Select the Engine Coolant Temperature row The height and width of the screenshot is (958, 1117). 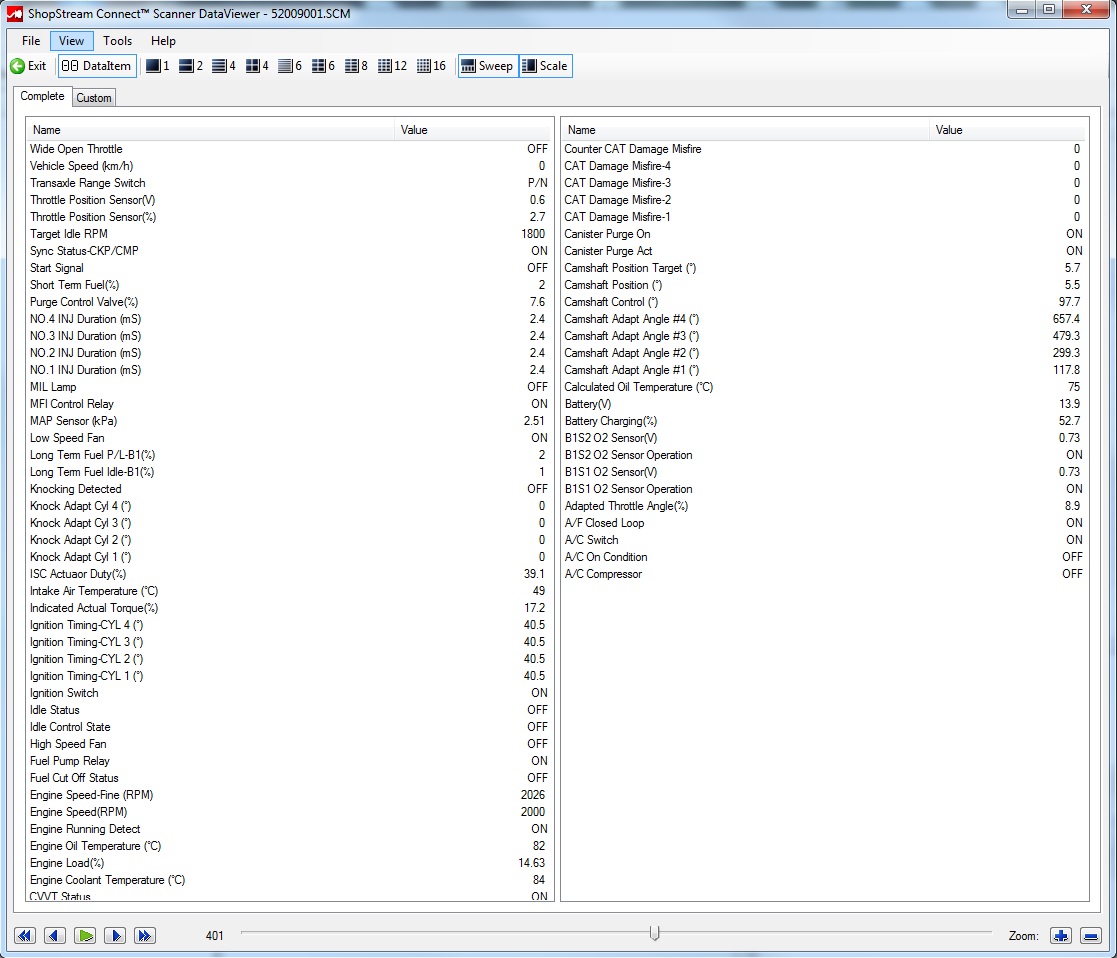289,880
